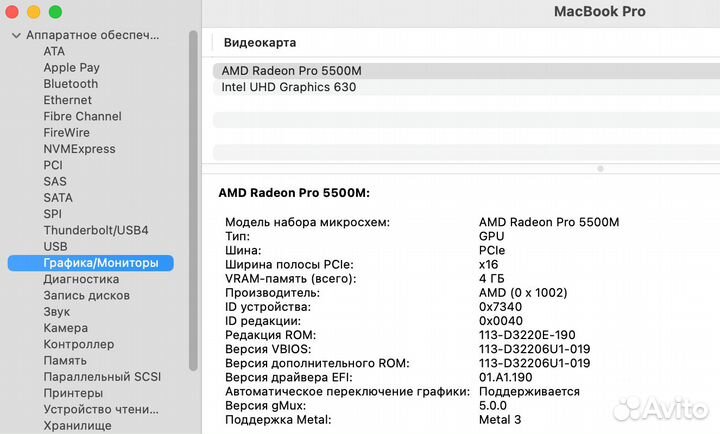Viewport: 720px width, 434px height.
Task: Select Intel UHD Graphics 630 row
Action: 466,87
